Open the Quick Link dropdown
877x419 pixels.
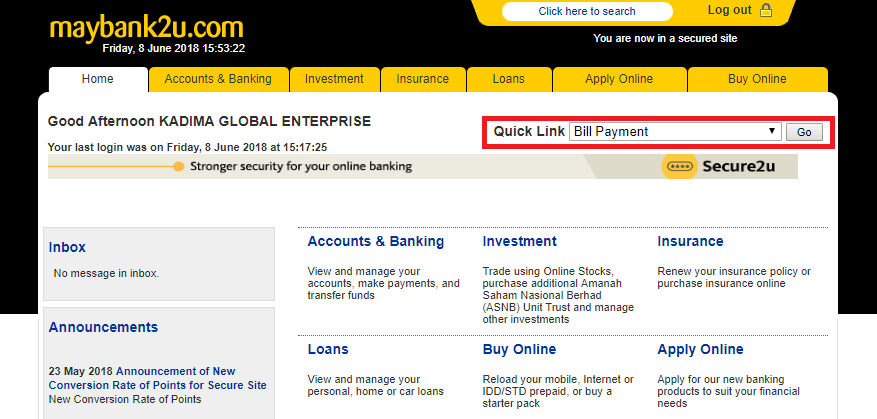coord(674,132)
